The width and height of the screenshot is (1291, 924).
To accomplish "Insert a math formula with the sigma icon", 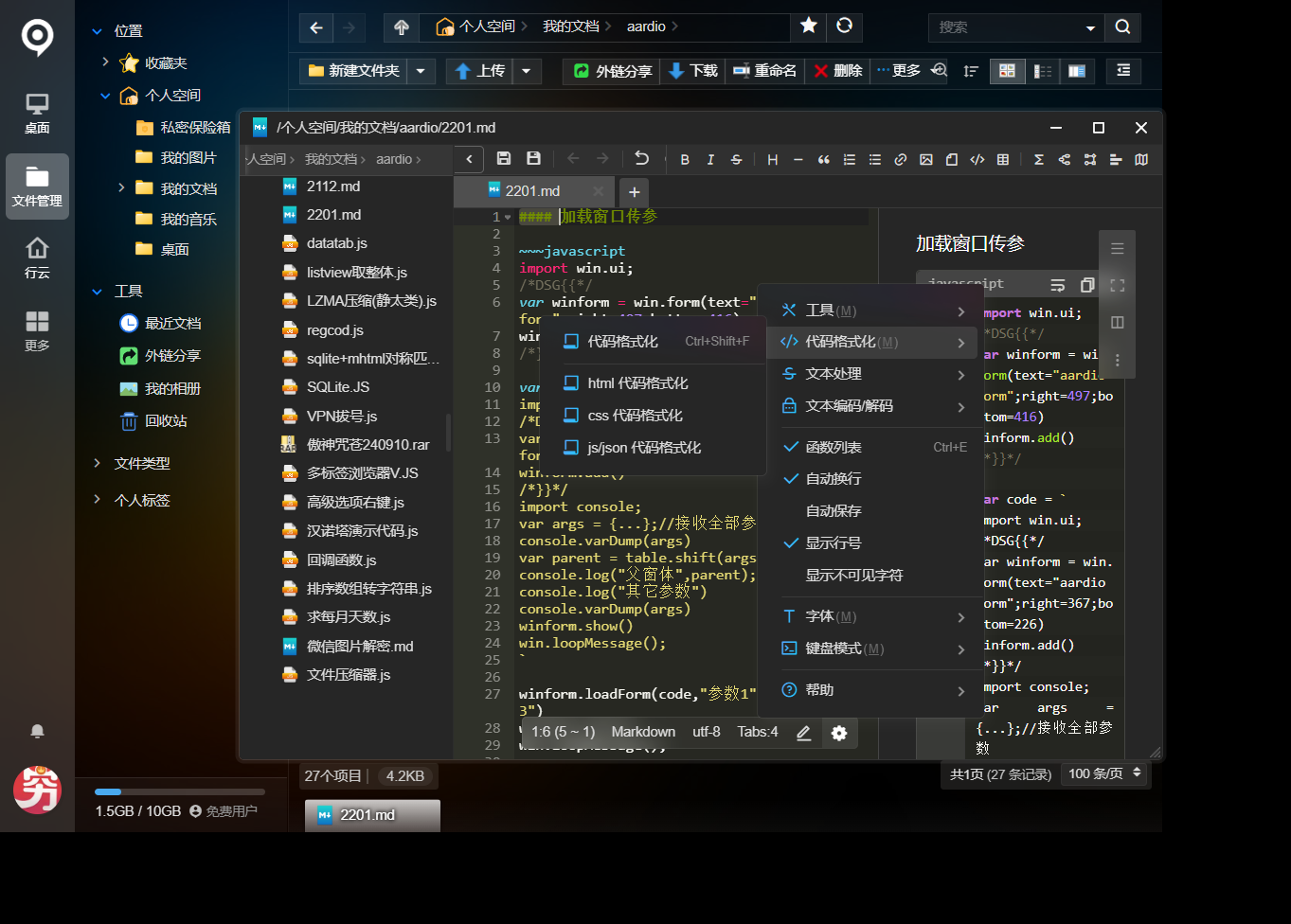I will [x=1039, y=160].
